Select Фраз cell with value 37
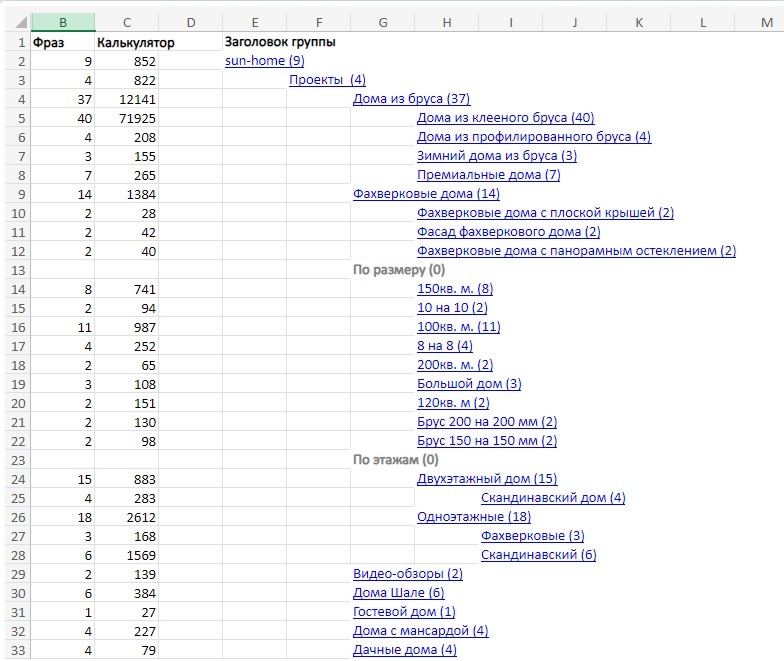 point(63,99)
